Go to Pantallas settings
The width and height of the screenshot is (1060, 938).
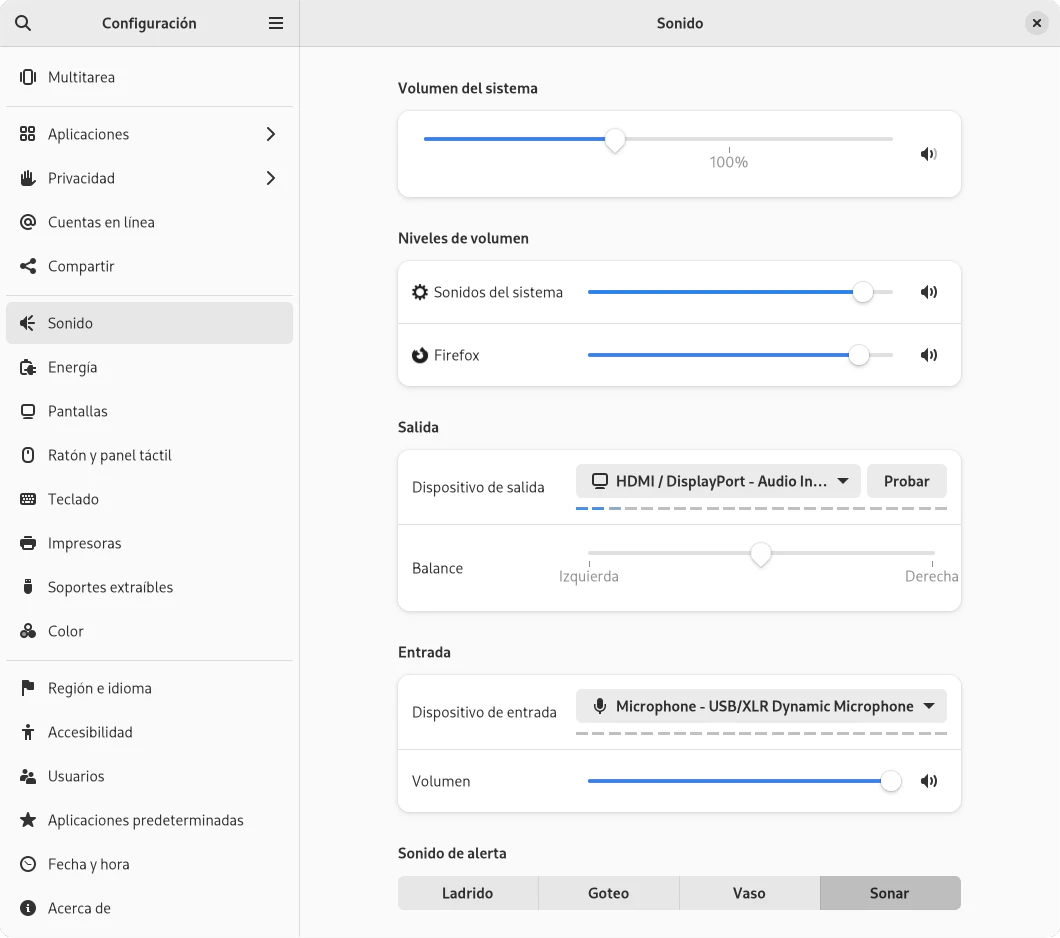pyautogui.click(x=77, y=411)
